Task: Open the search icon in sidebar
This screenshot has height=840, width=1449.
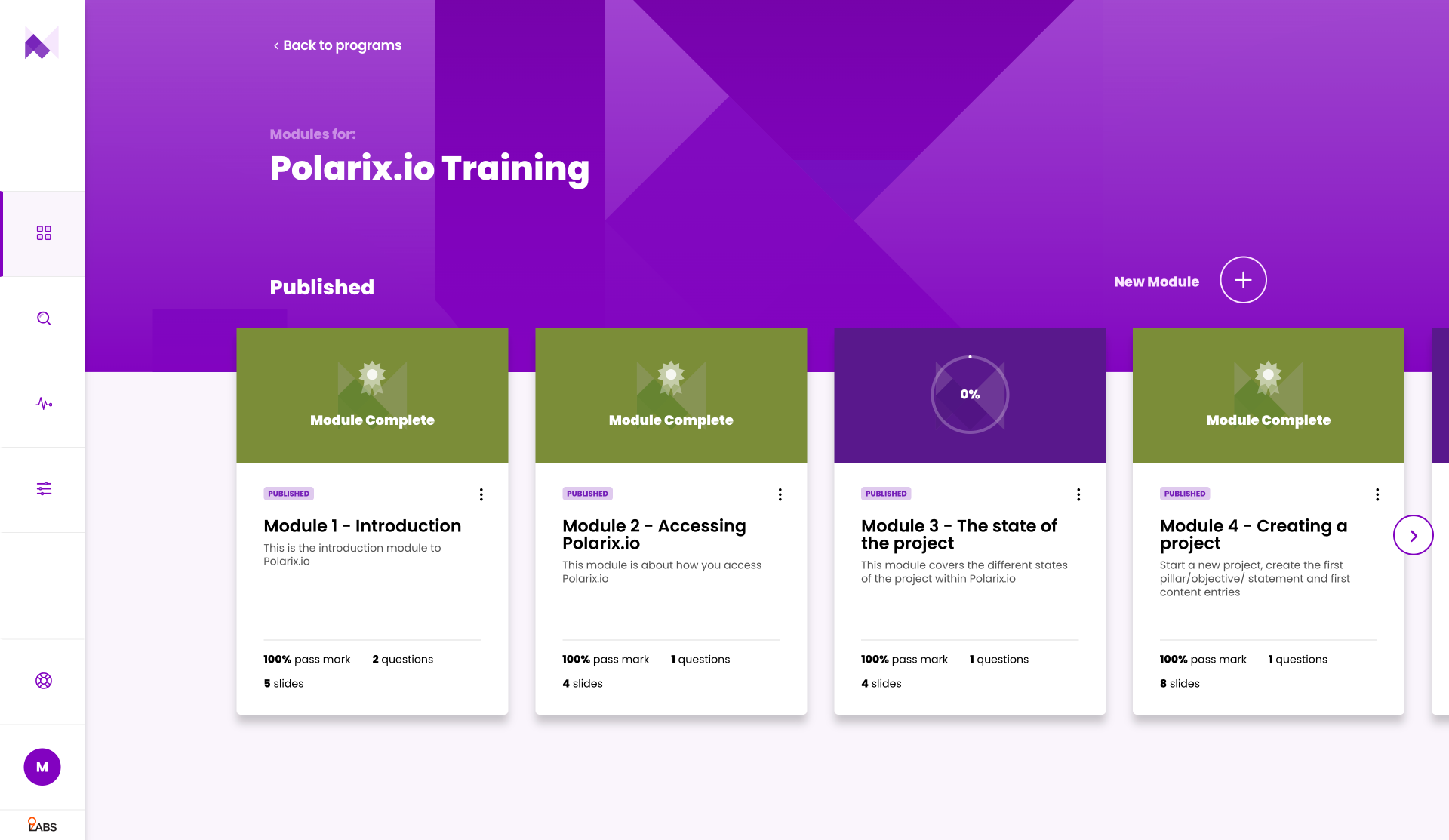Action: pos(44,318)
